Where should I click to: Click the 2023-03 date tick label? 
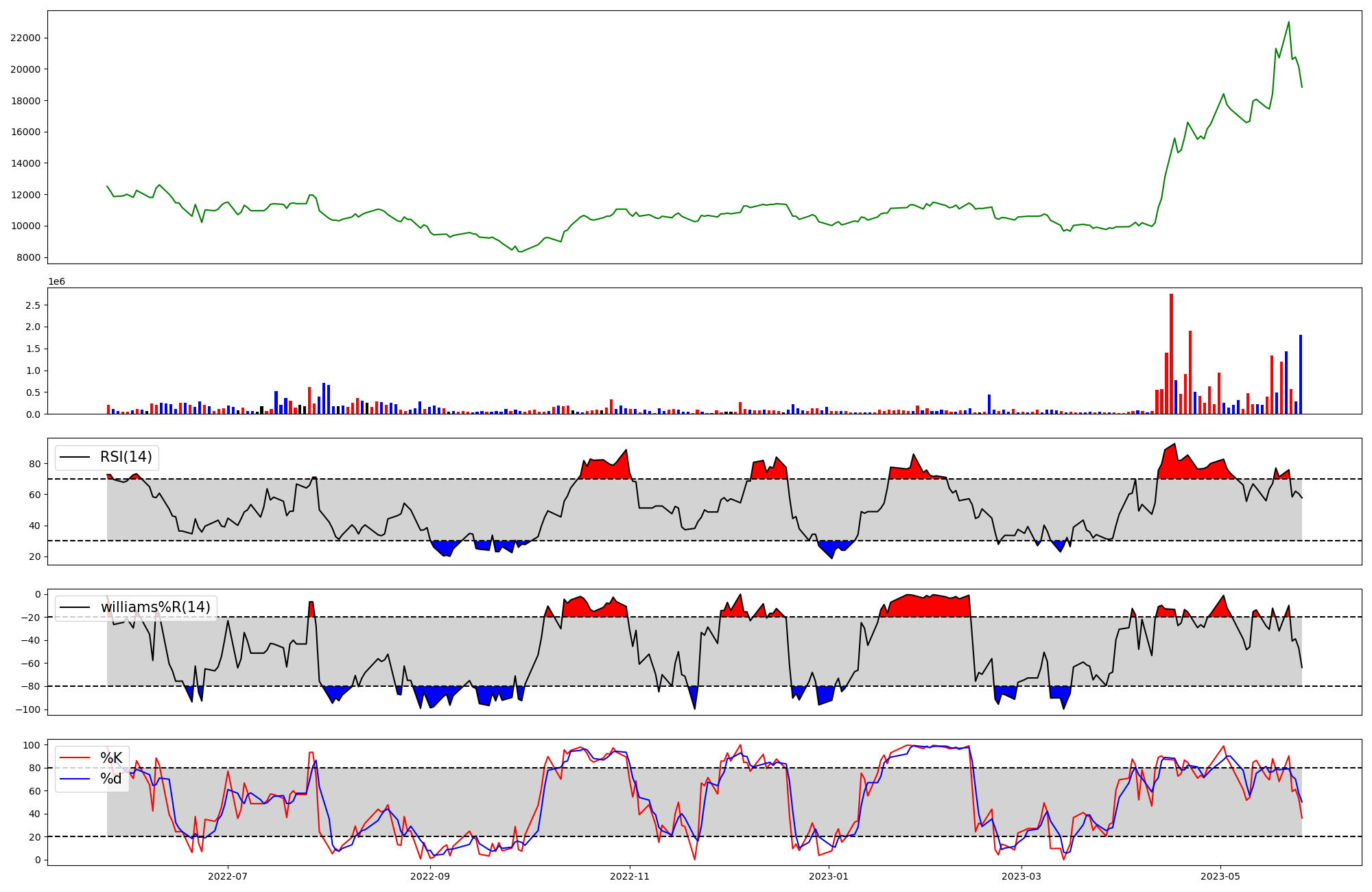tap(1021, 876)
